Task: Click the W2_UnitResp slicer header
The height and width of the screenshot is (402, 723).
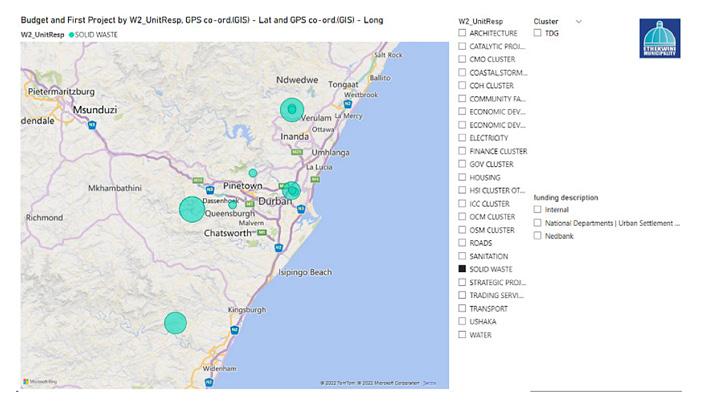Action: [480, 21]
